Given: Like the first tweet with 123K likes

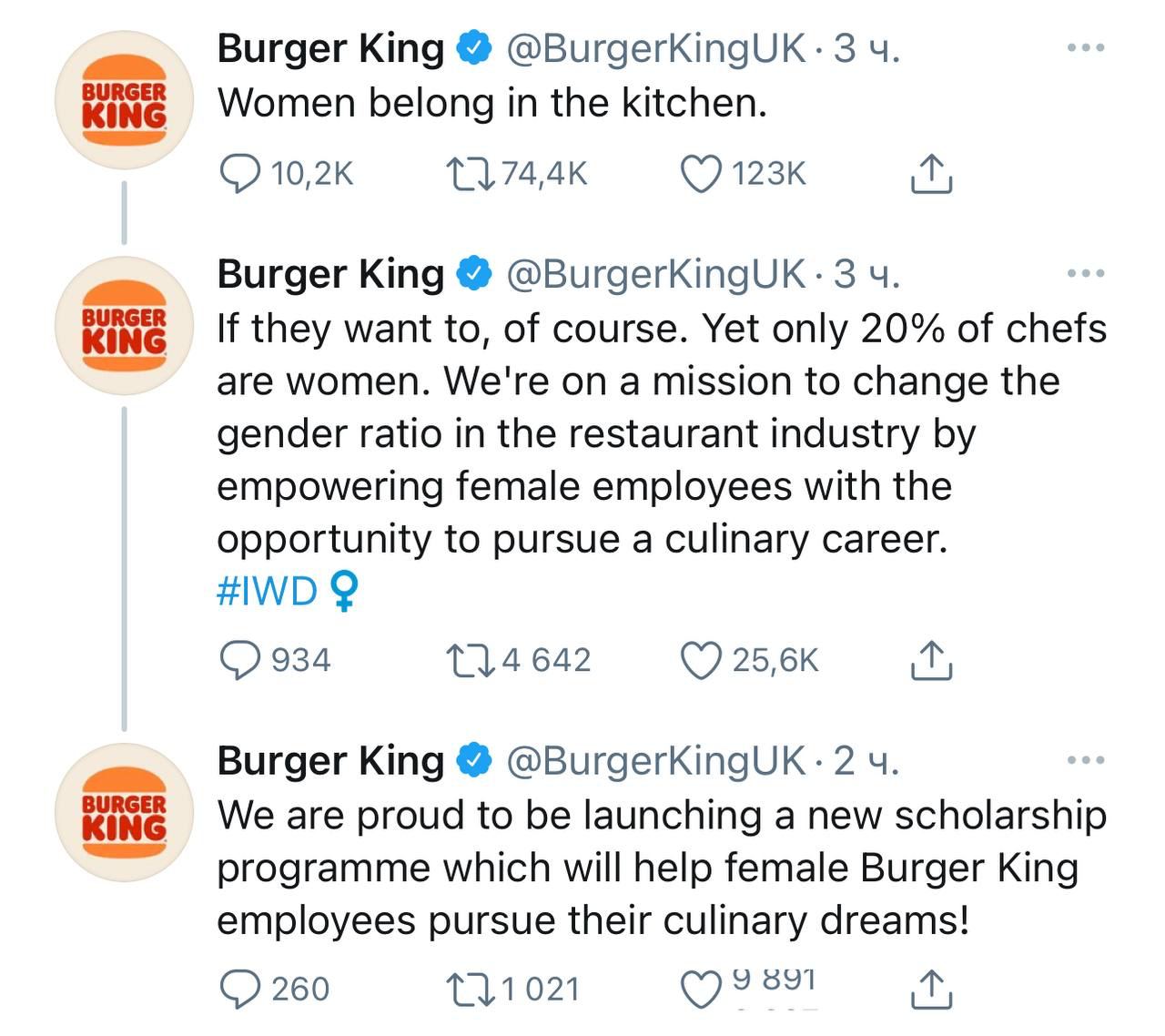Looking at the screenshot, I should [x=701, y=173].
